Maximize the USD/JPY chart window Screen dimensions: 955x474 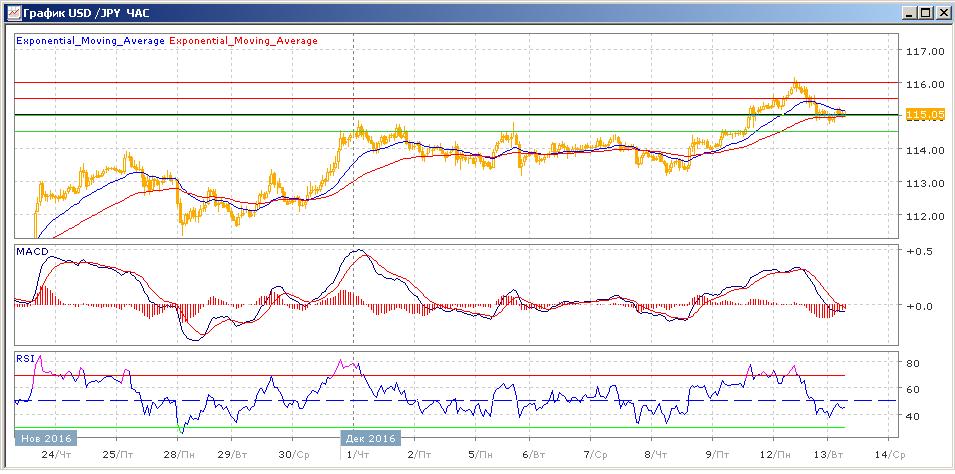pos(925,12)
